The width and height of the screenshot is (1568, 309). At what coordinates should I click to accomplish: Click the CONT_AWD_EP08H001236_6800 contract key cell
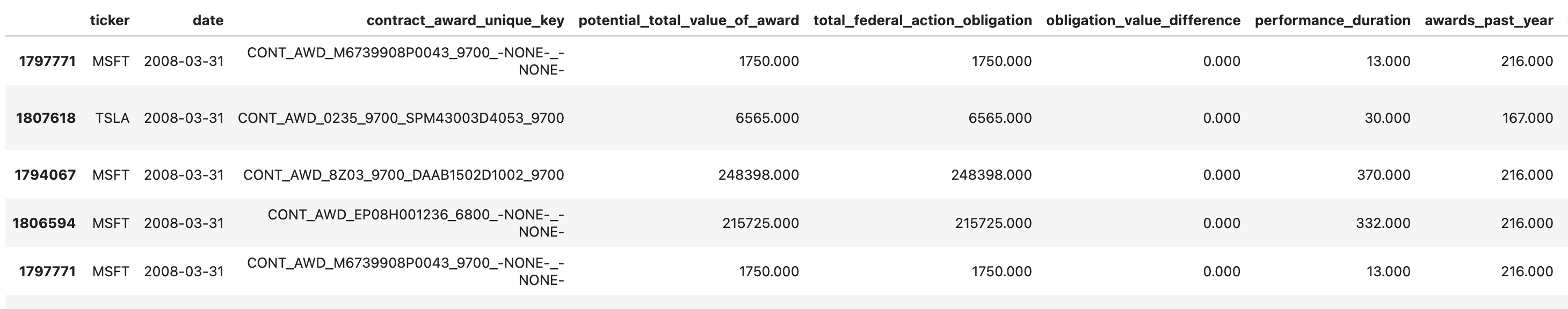pos(416,223)
